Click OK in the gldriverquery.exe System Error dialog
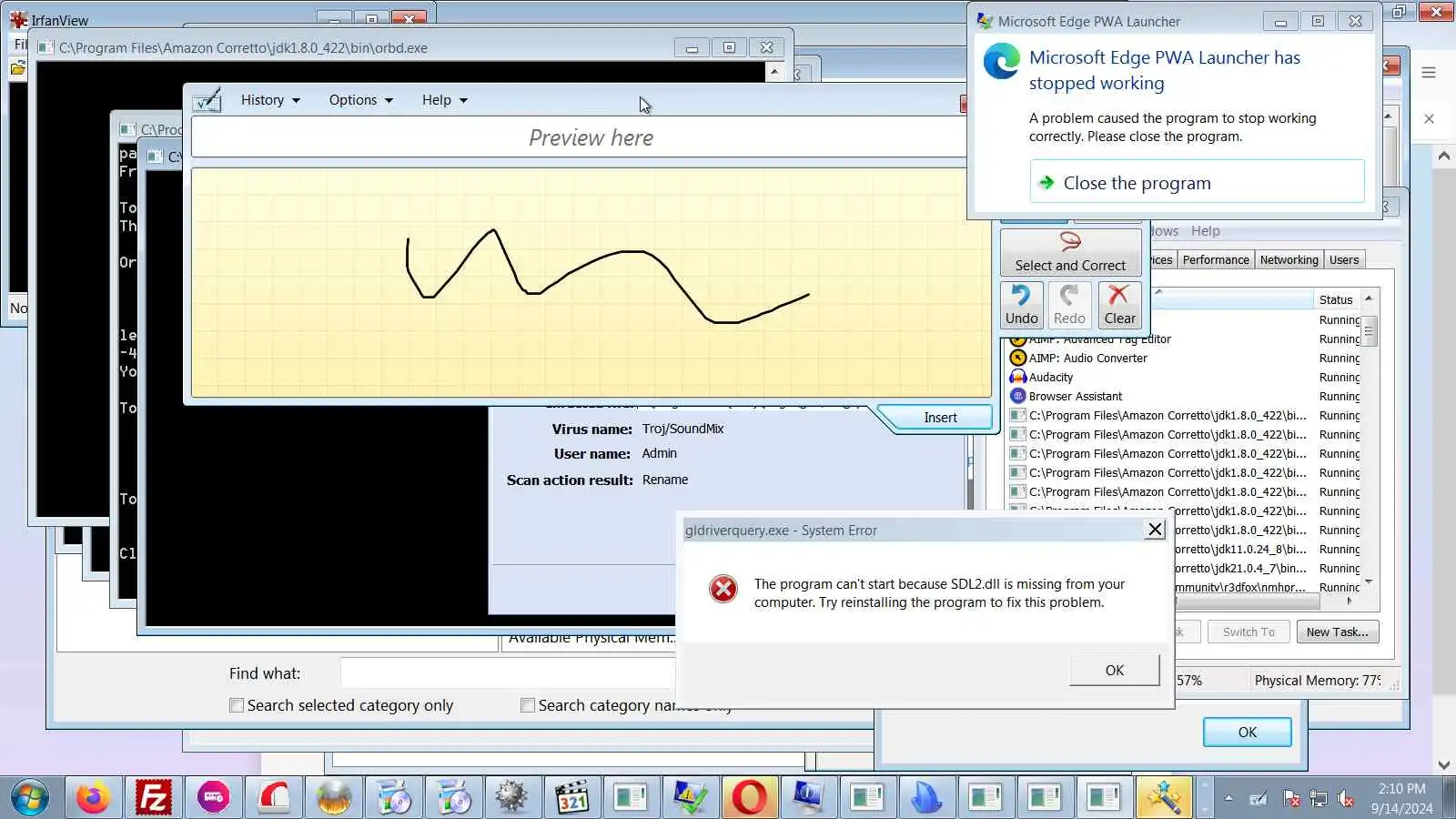Image resolution: width=1456 pixels, height=819 pixels. coord(1115,671)
